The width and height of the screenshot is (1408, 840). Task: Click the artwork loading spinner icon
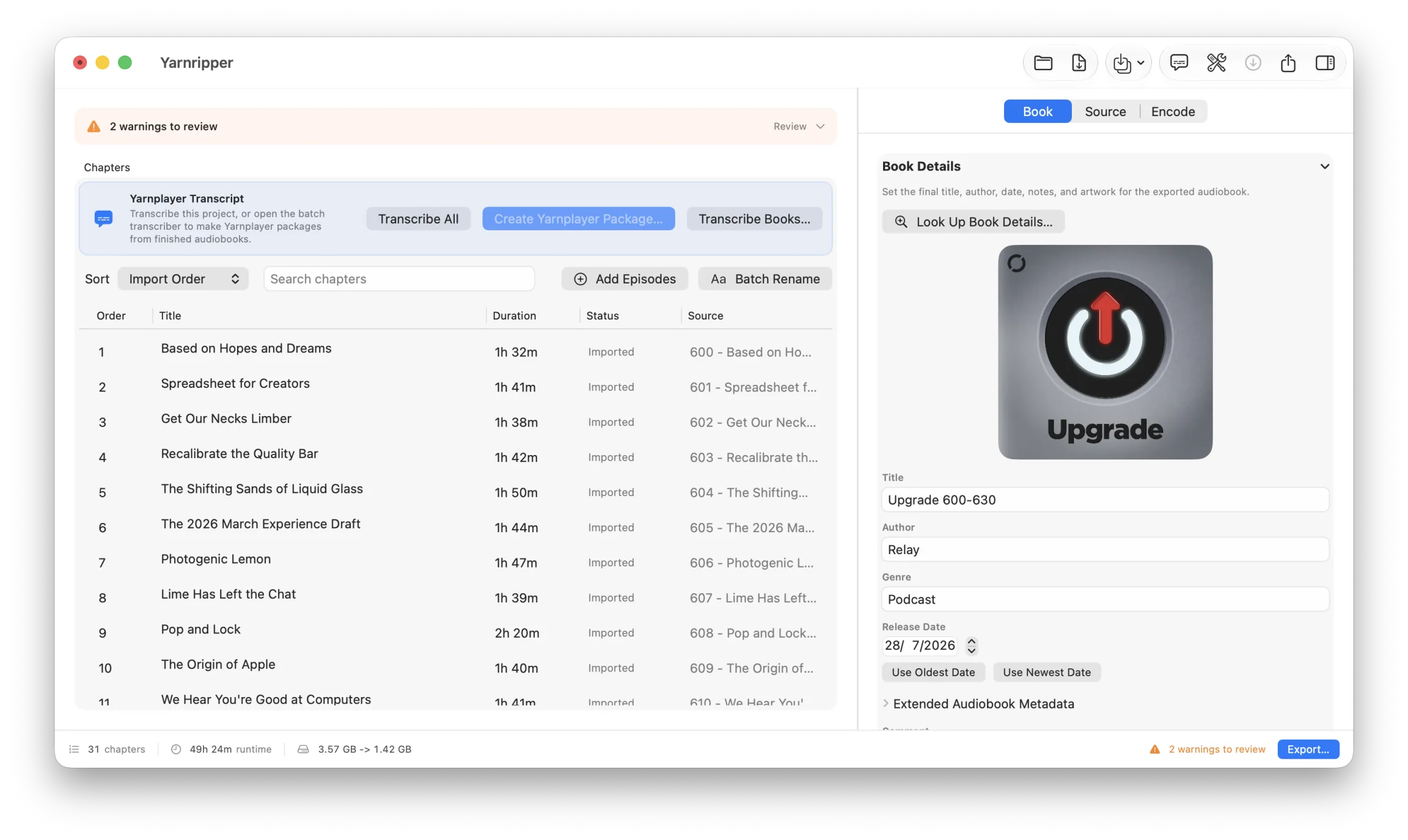tap(1016, 263)
